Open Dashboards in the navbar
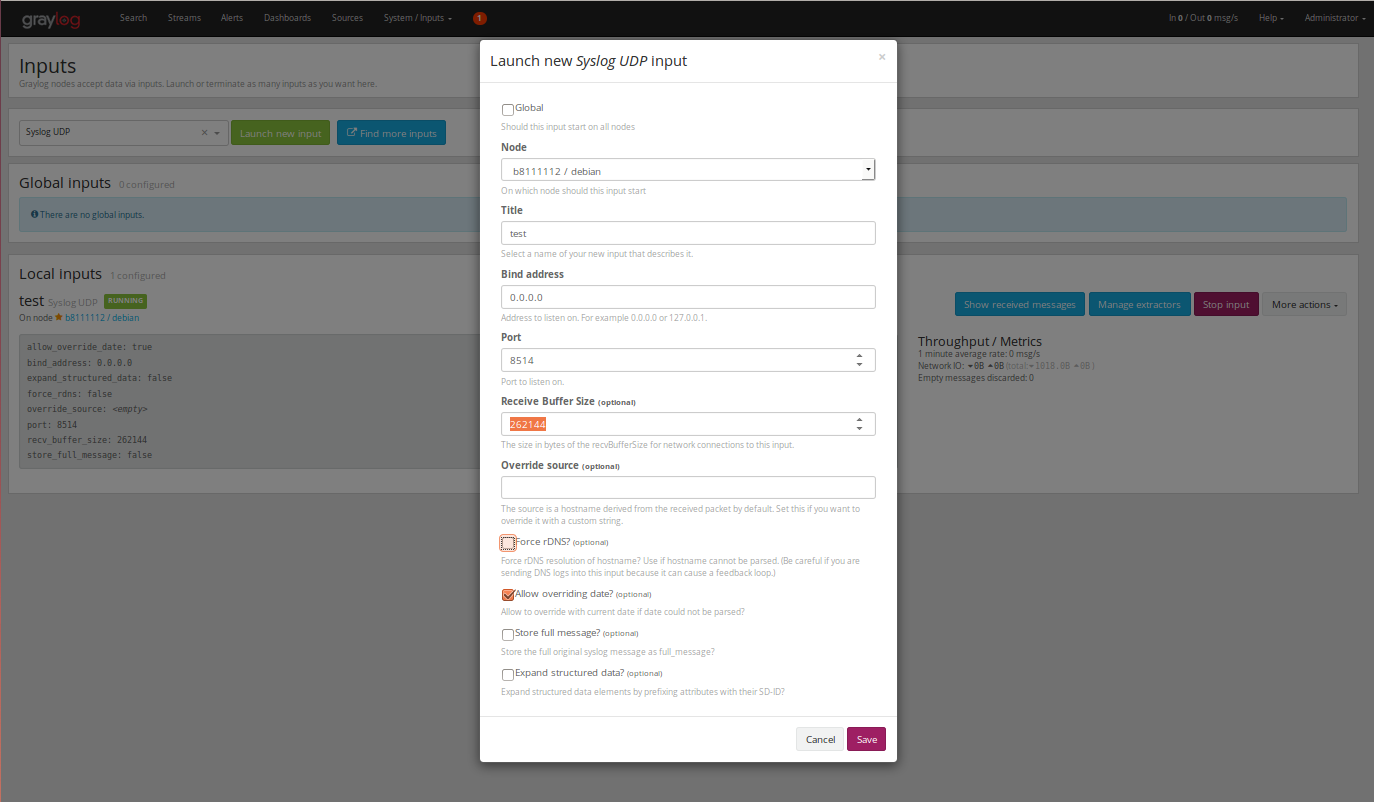 [287, 18]
